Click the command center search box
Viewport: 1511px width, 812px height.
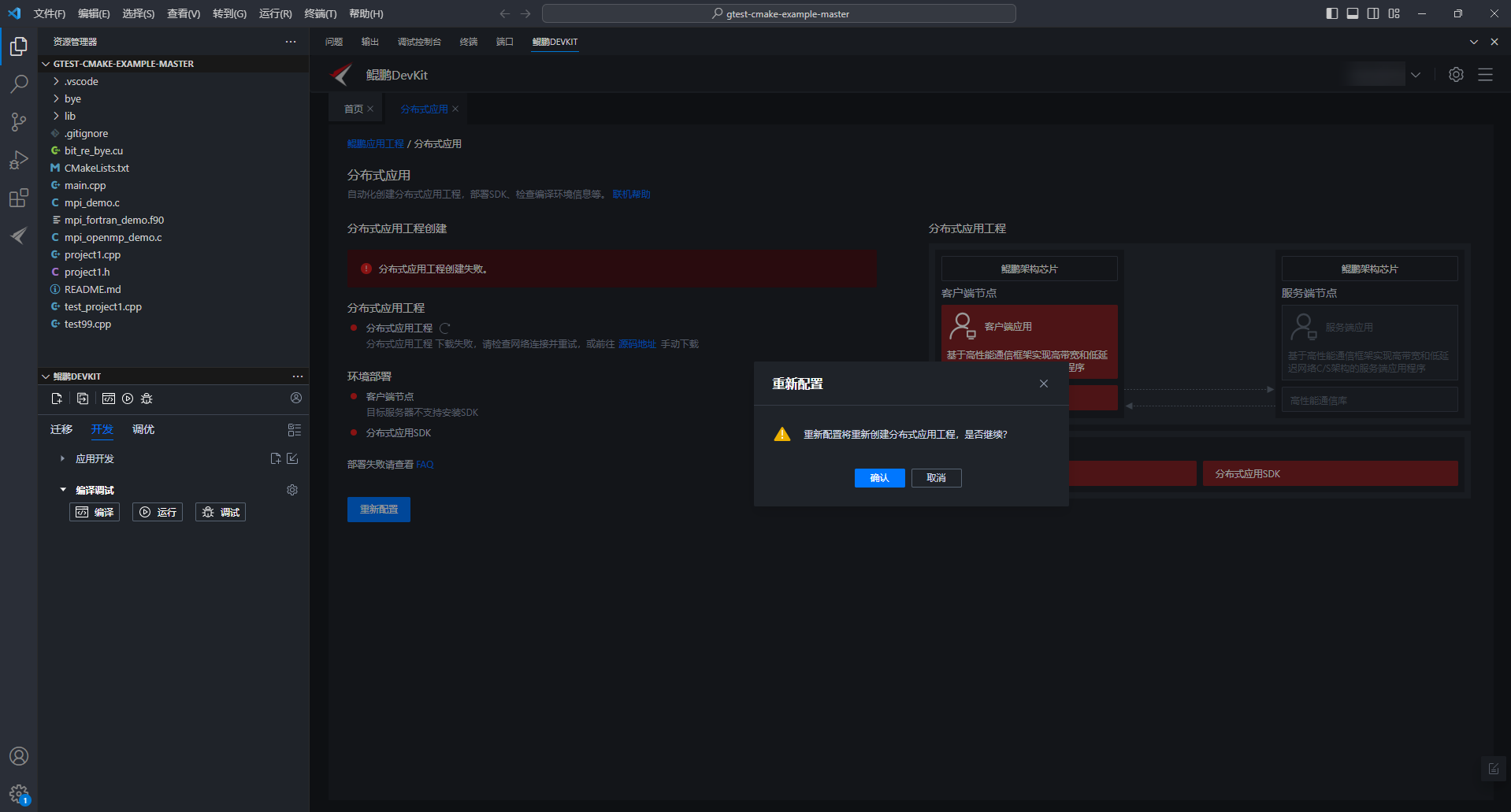tap(779, 13)
